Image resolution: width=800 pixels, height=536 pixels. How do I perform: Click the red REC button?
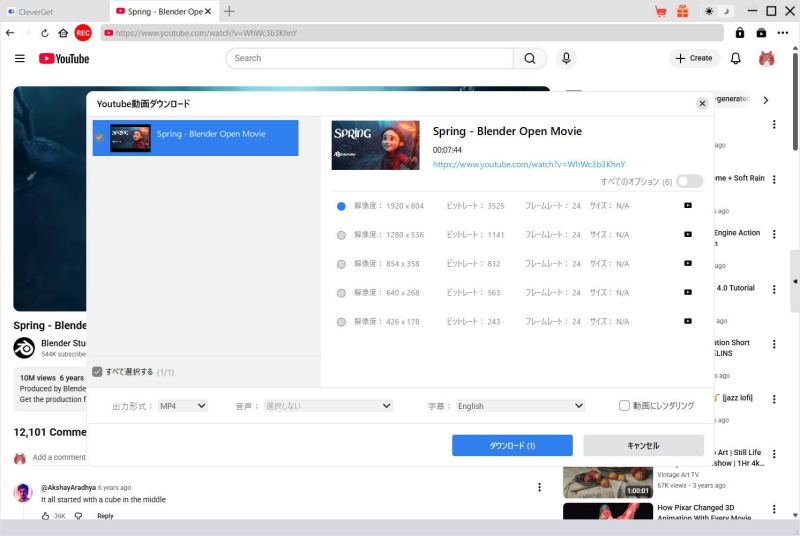click(x=83, y=33)
